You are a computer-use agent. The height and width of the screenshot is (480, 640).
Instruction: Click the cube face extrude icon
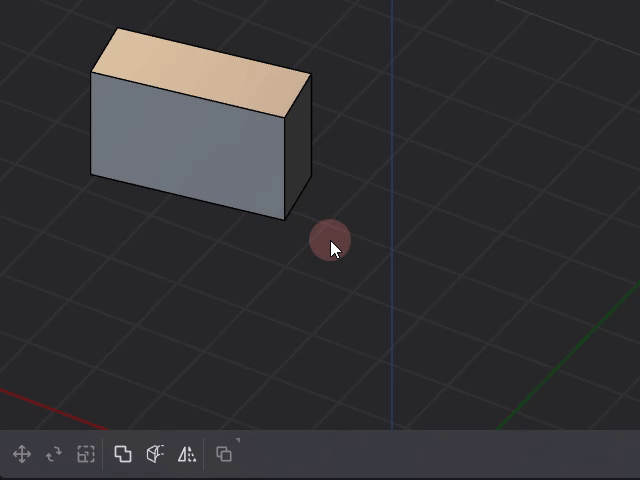pyautogui.click(x=155, y=454)
